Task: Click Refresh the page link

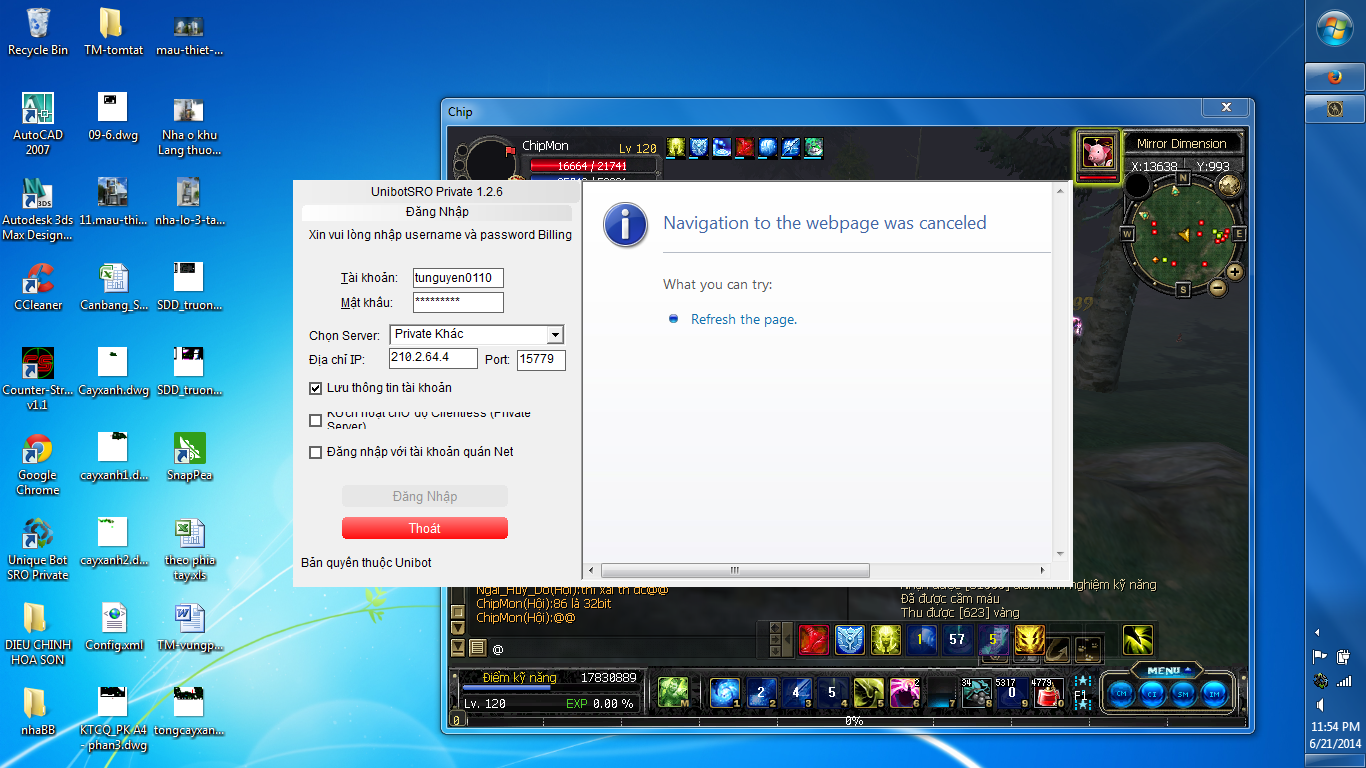Action: pyautogui.click(x=744, y=320)
